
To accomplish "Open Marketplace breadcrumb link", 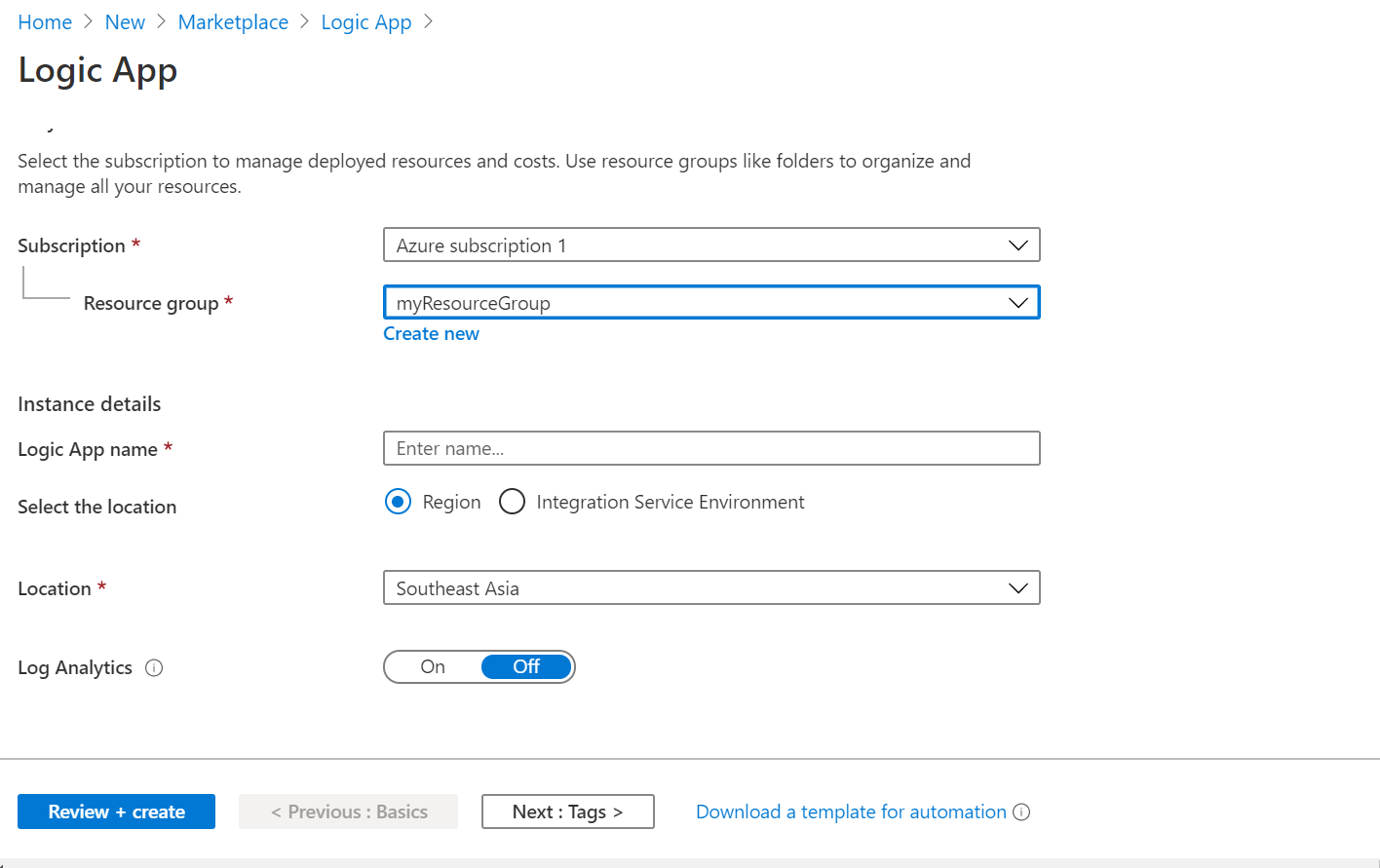I will click(x=233, y=22).
